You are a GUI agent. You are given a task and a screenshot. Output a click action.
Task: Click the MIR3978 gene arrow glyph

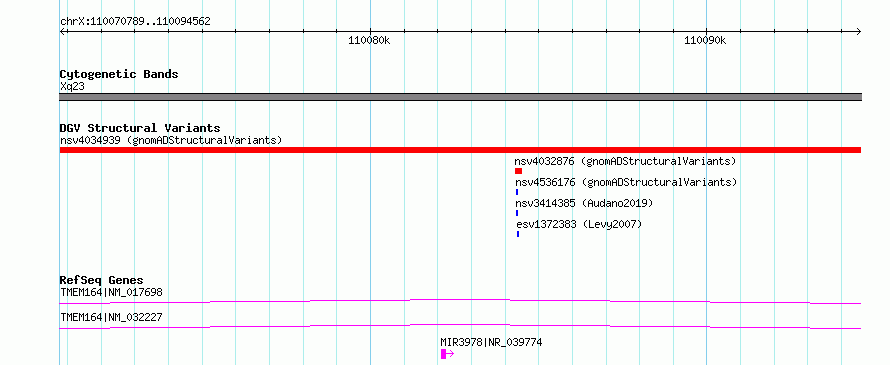tap(447, 354)
